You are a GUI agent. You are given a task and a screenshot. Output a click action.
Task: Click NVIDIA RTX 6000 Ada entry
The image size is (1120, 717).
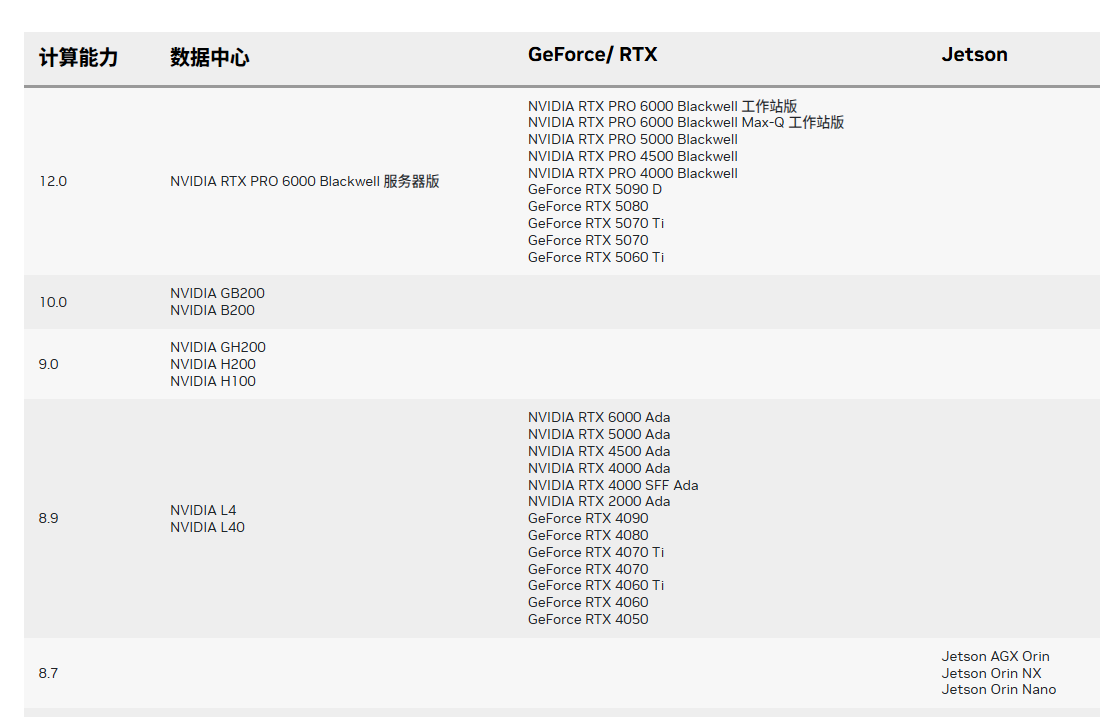click(599, 418)
